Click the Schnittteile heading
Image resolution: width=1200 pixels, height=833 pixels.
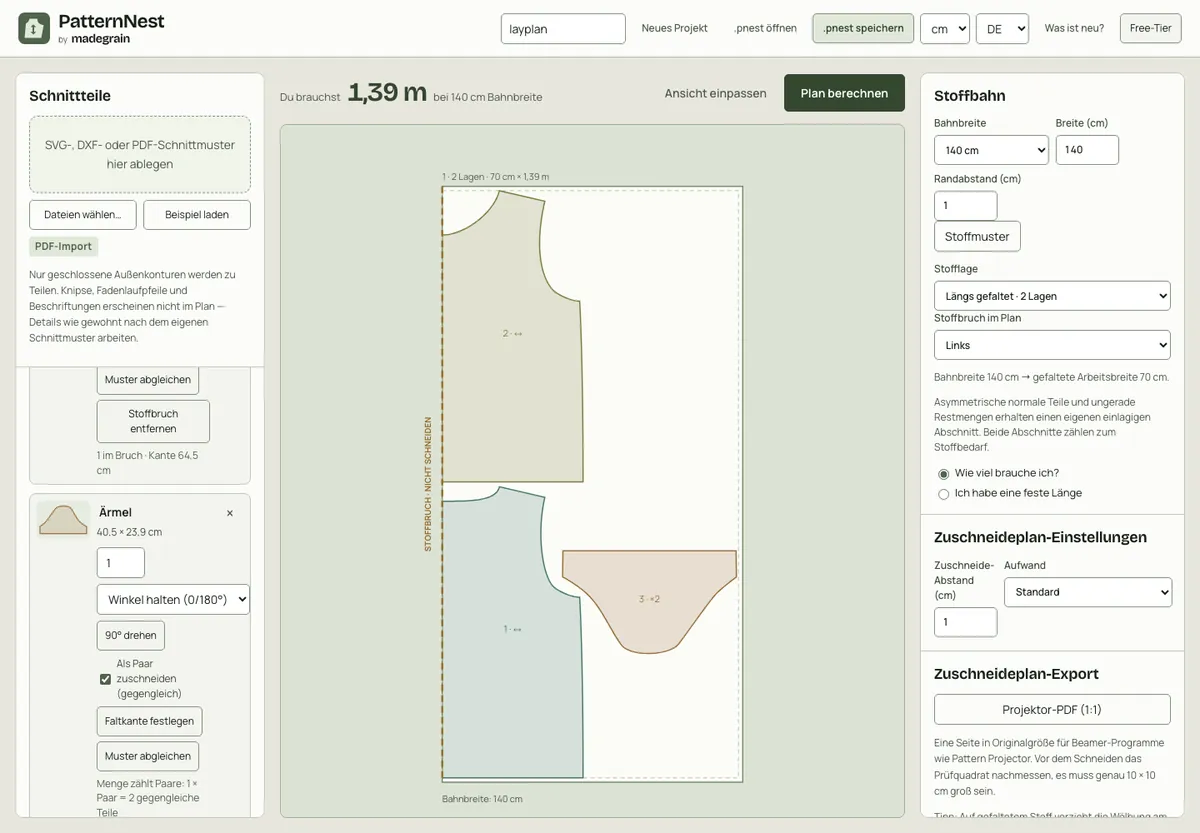(x=70, y=96)
